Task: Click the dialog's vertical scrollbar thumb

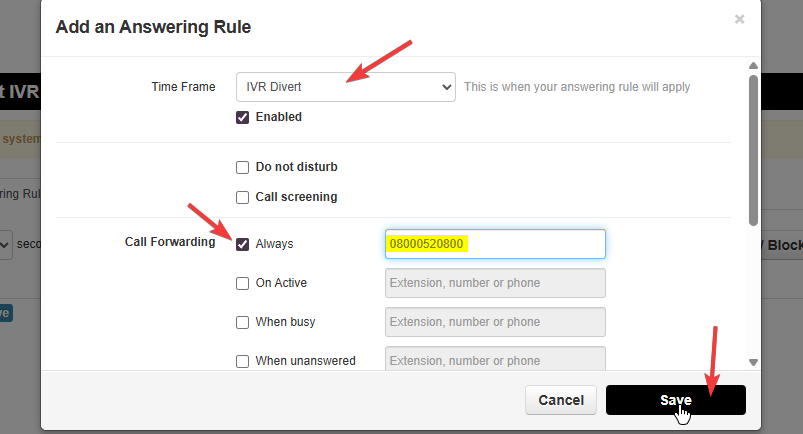Action: point(753,150)
